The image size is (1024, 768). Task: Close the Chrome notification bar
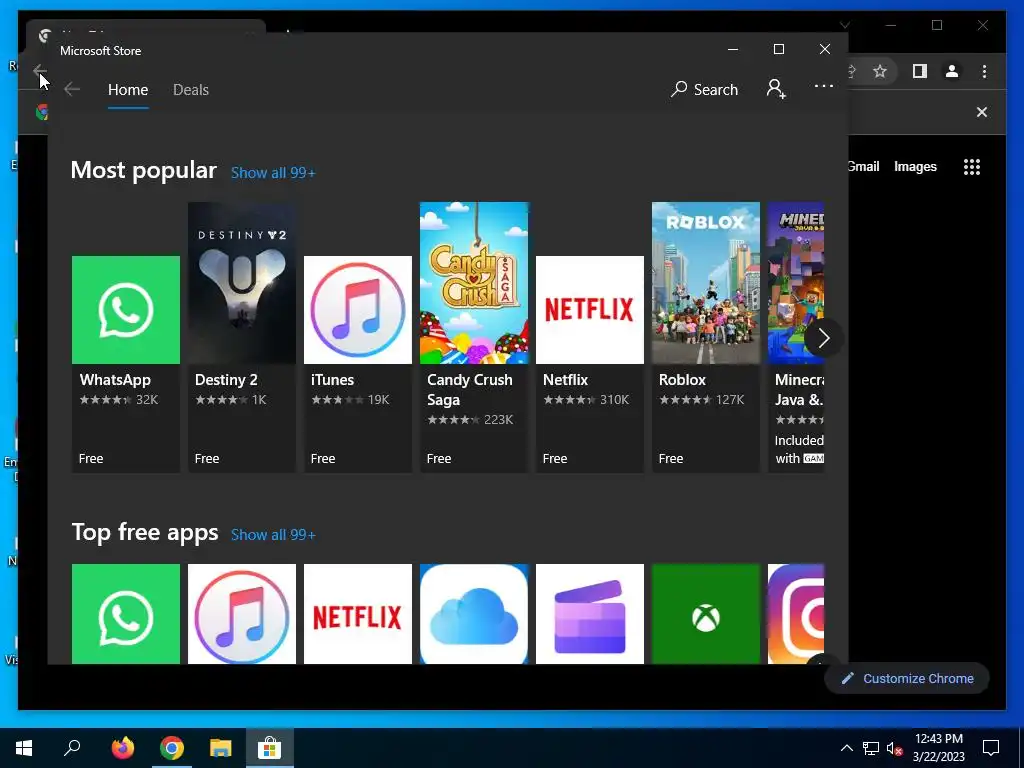[x=982, y=112]
